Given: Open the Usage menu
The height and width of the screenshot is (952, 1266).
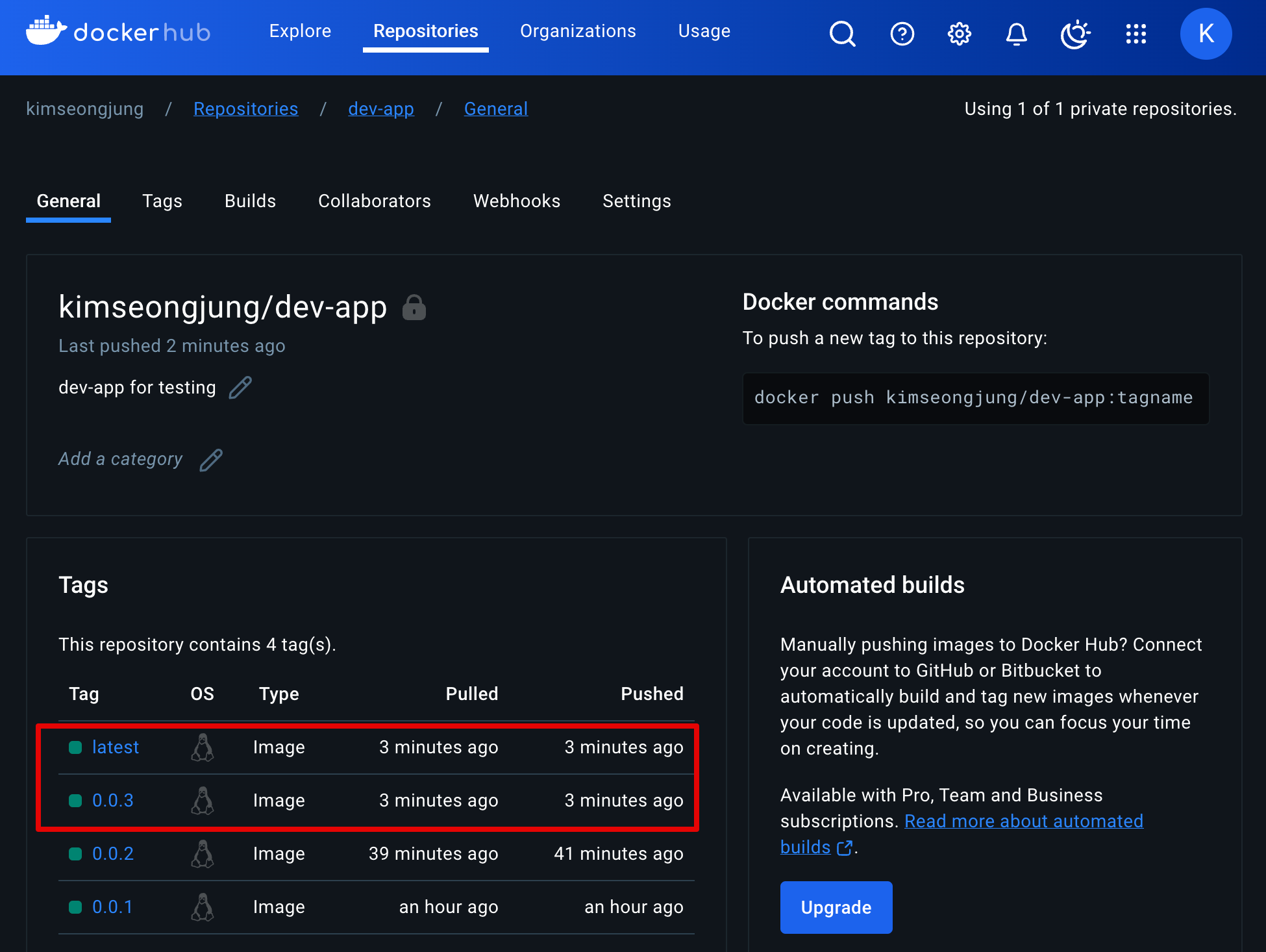Looking at the screenshot, I should (704, 31).
